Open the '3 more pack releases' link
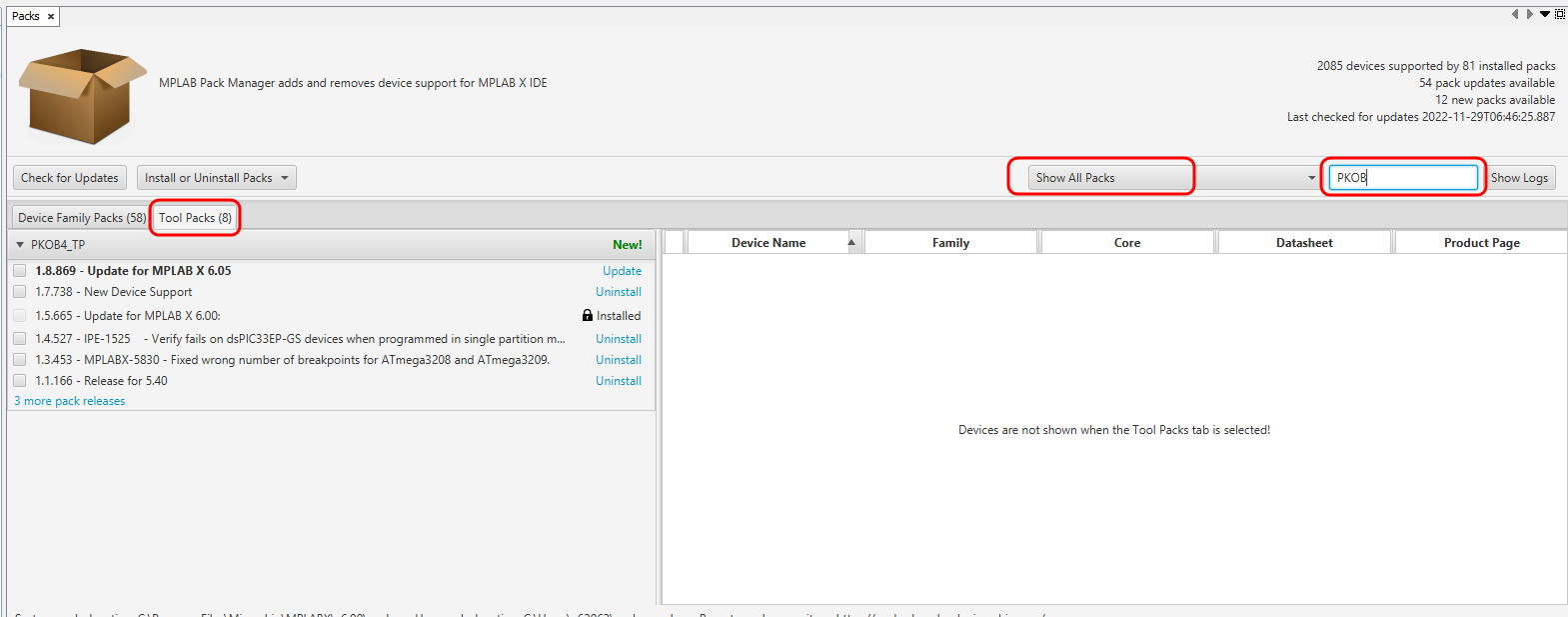Image resolution: width=1568 pixels, height=617 pixels. [x=70, y=401]
